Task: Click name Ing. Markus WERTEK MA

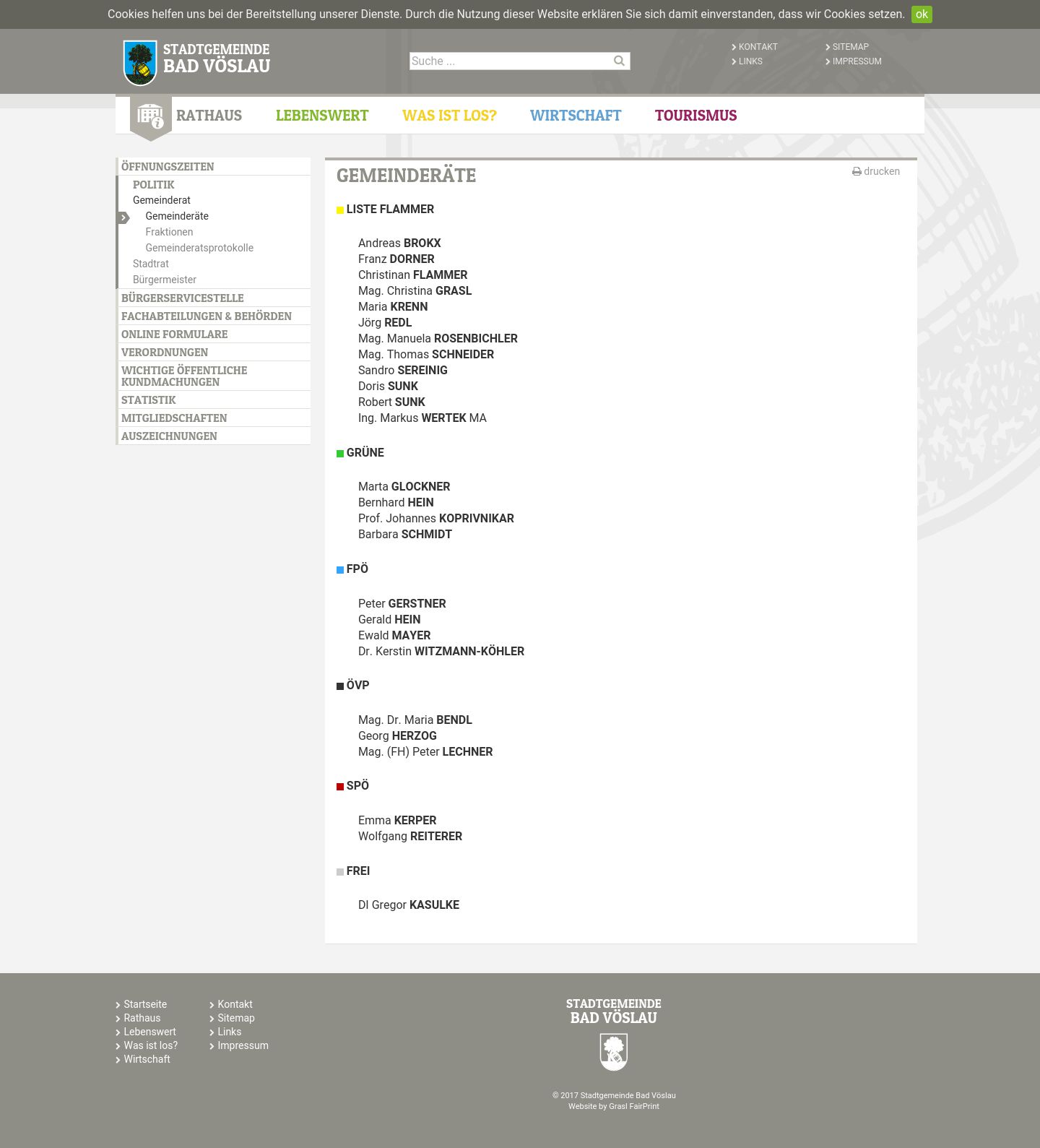Action: click(422, 418)
